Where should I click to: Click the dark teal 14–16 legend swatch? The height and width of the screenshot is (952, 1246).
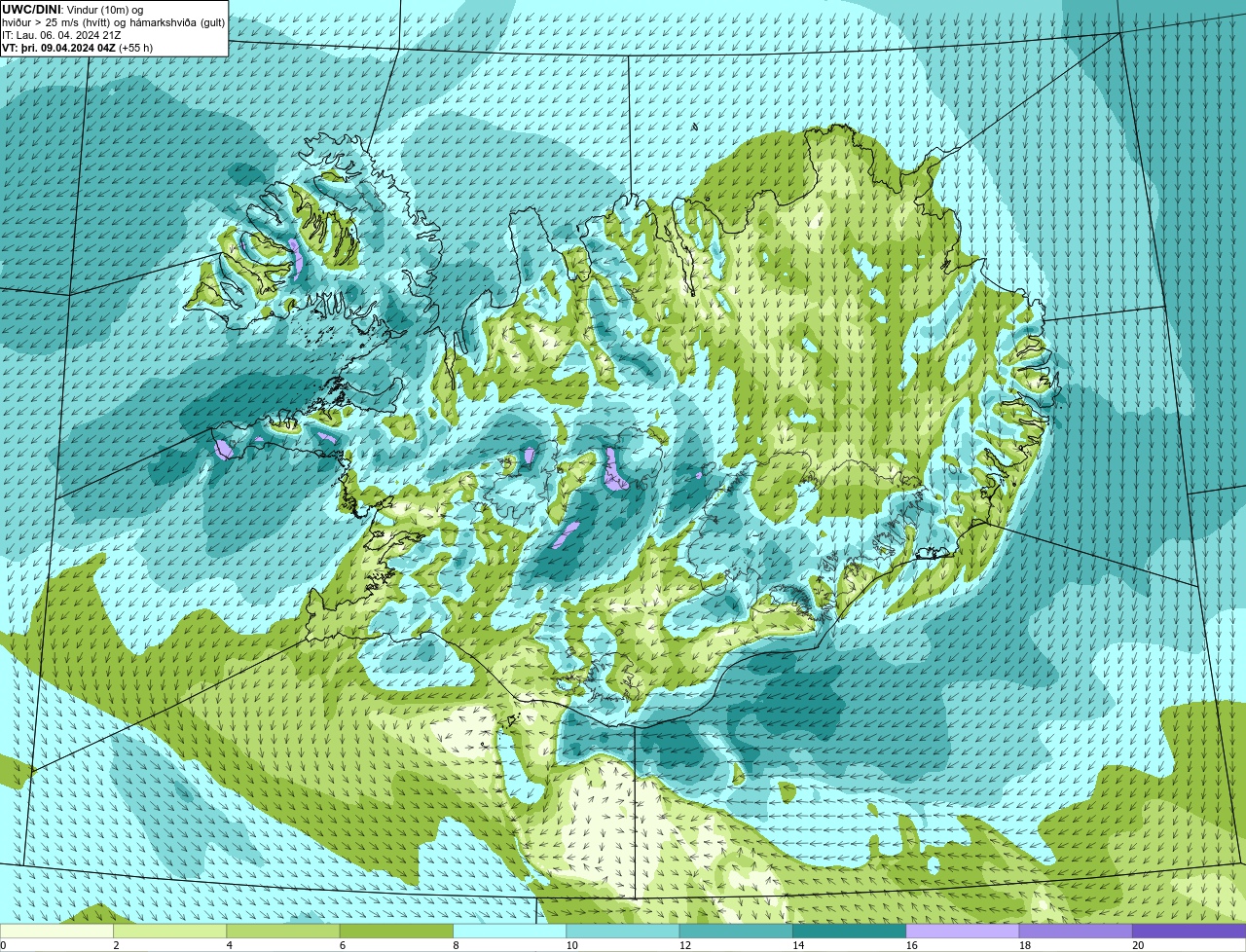click(850, 932)
